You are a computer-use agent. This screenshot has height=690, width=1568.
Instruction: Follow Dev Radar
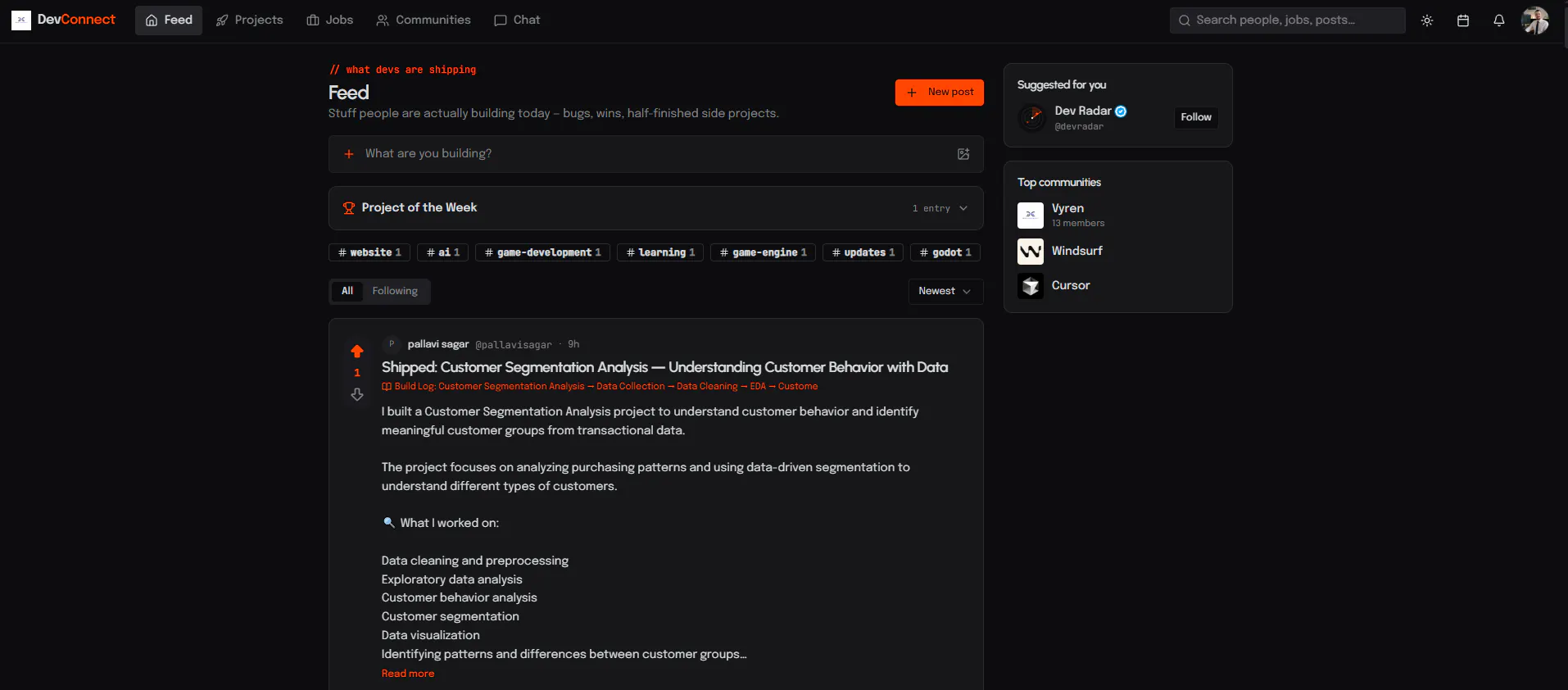coord(1196,117)
